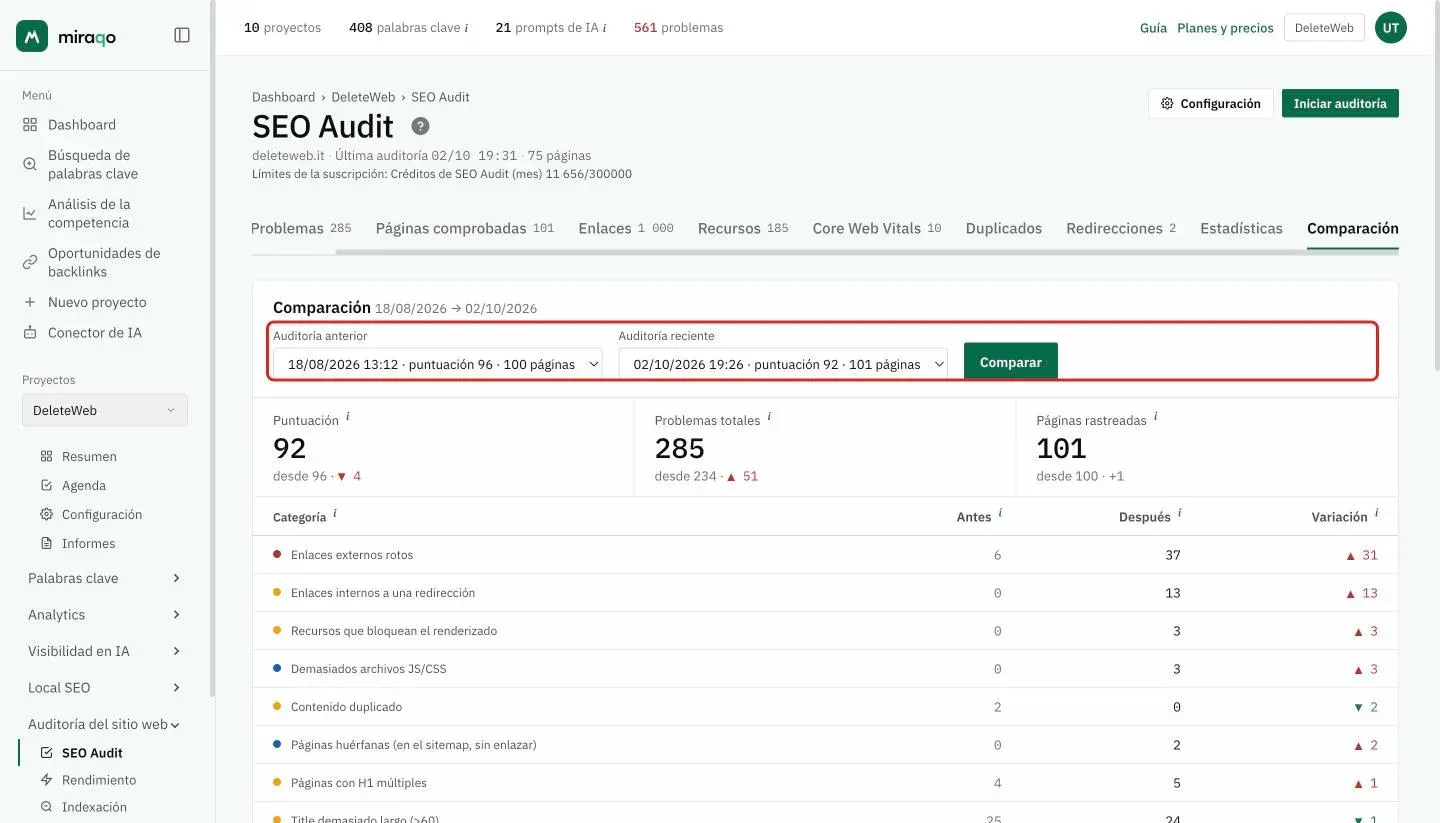
Task: Click the DeleteWeb breadcrumb link
Action: click(x=363, y=97)
